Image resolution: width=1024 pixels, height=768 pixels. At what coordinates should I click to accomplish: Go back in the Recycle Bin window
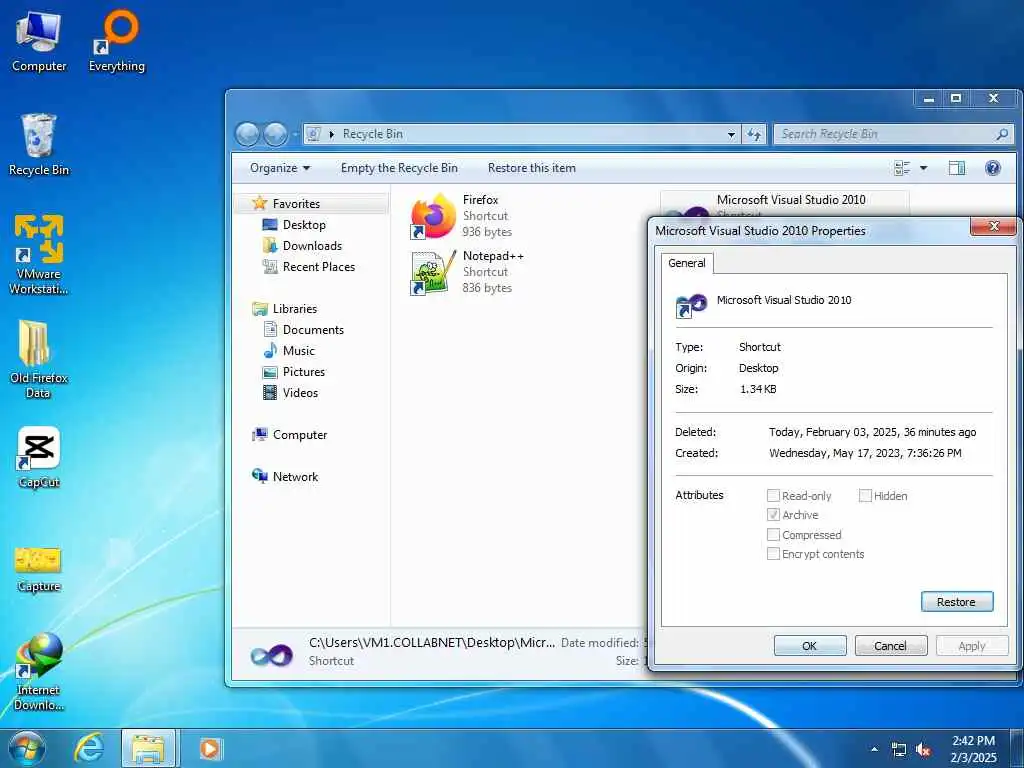click(x=248, y=135)
